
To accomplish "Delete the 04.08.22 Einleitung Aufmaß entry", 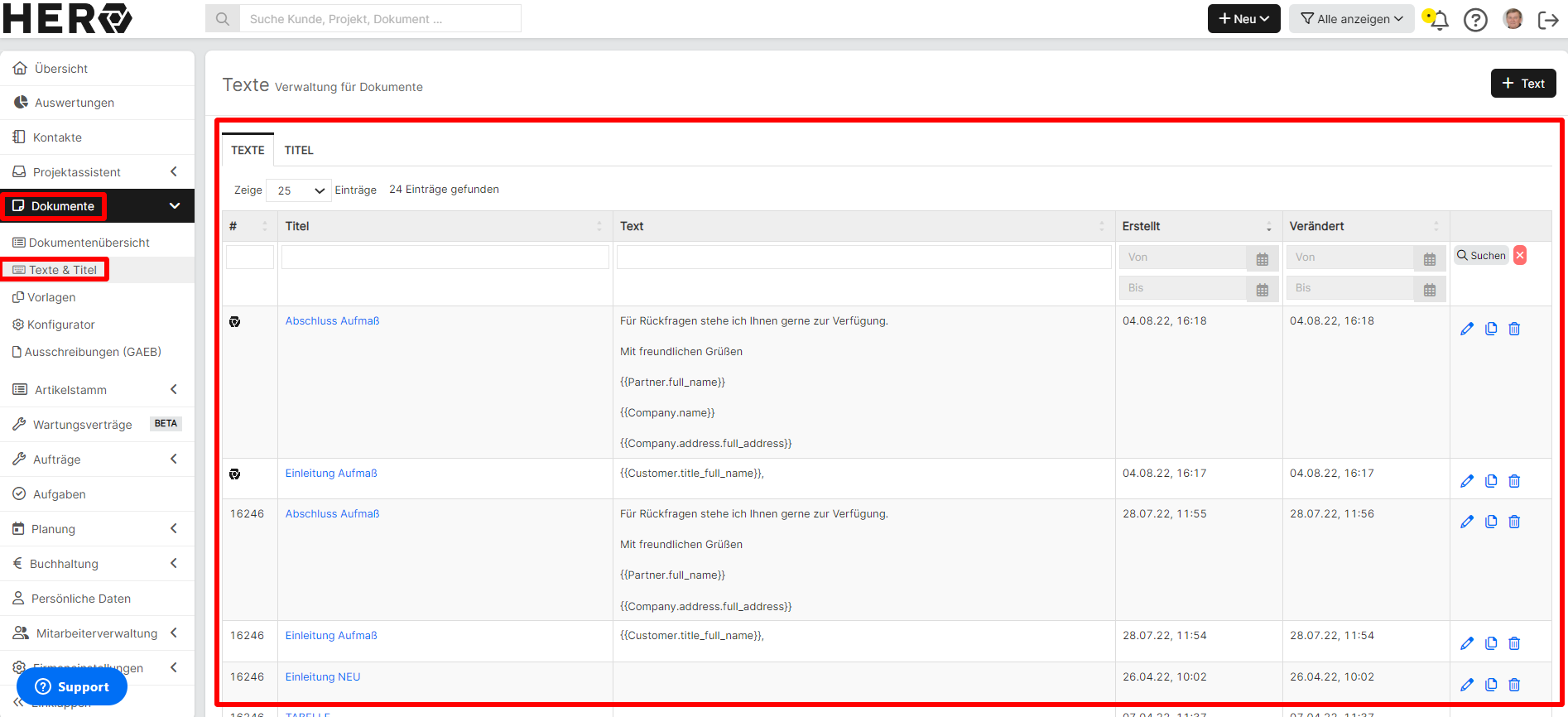I will click(1514, 481).
